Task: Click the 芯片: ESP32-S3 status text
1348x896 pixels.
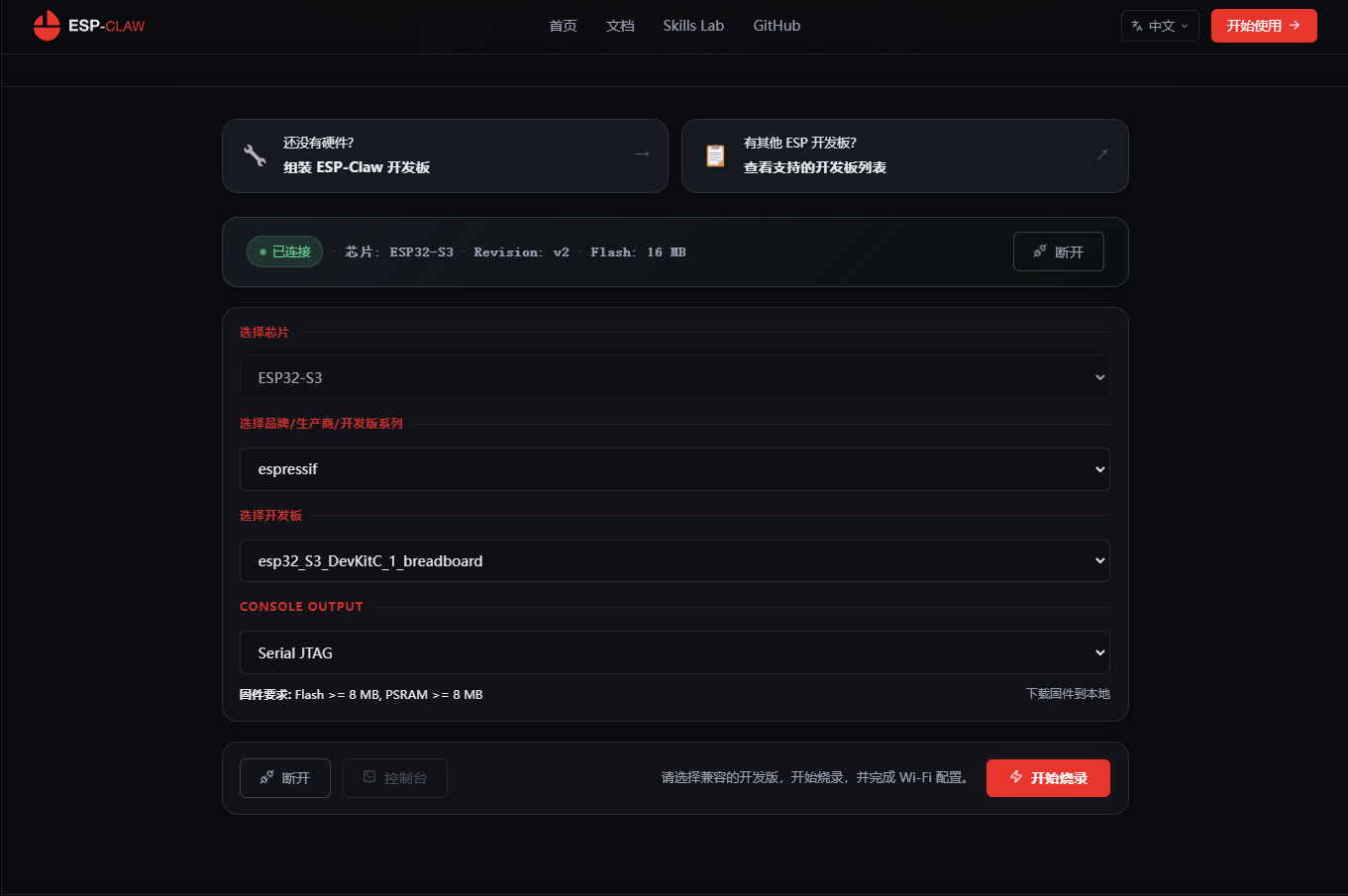Action: click(x=399, y=252)
